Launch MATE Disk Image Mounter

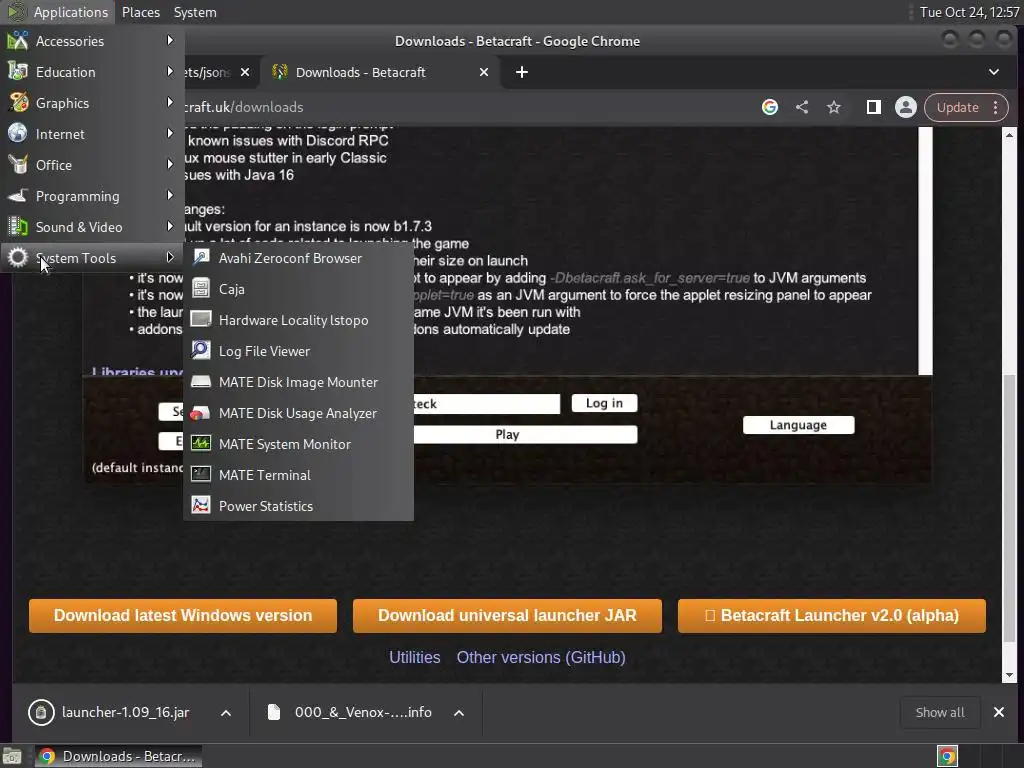tap(298, 382)
